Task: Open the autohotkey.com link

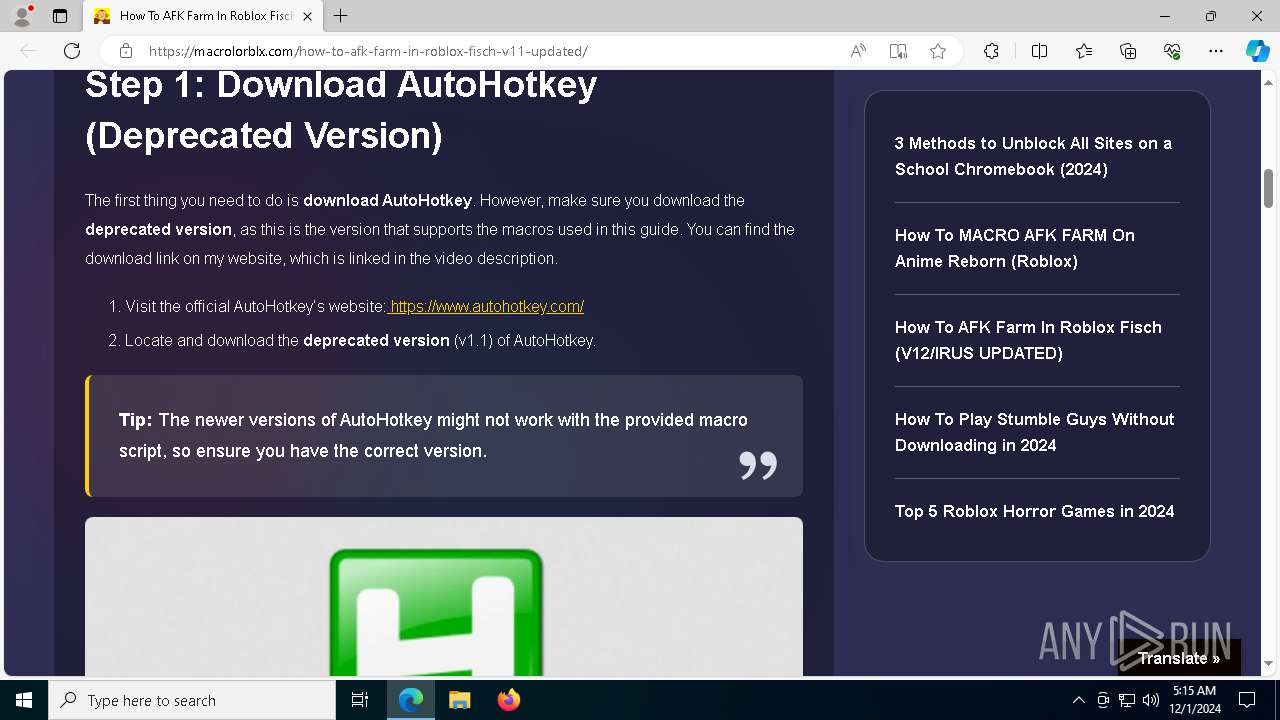Action: (486, 306)
